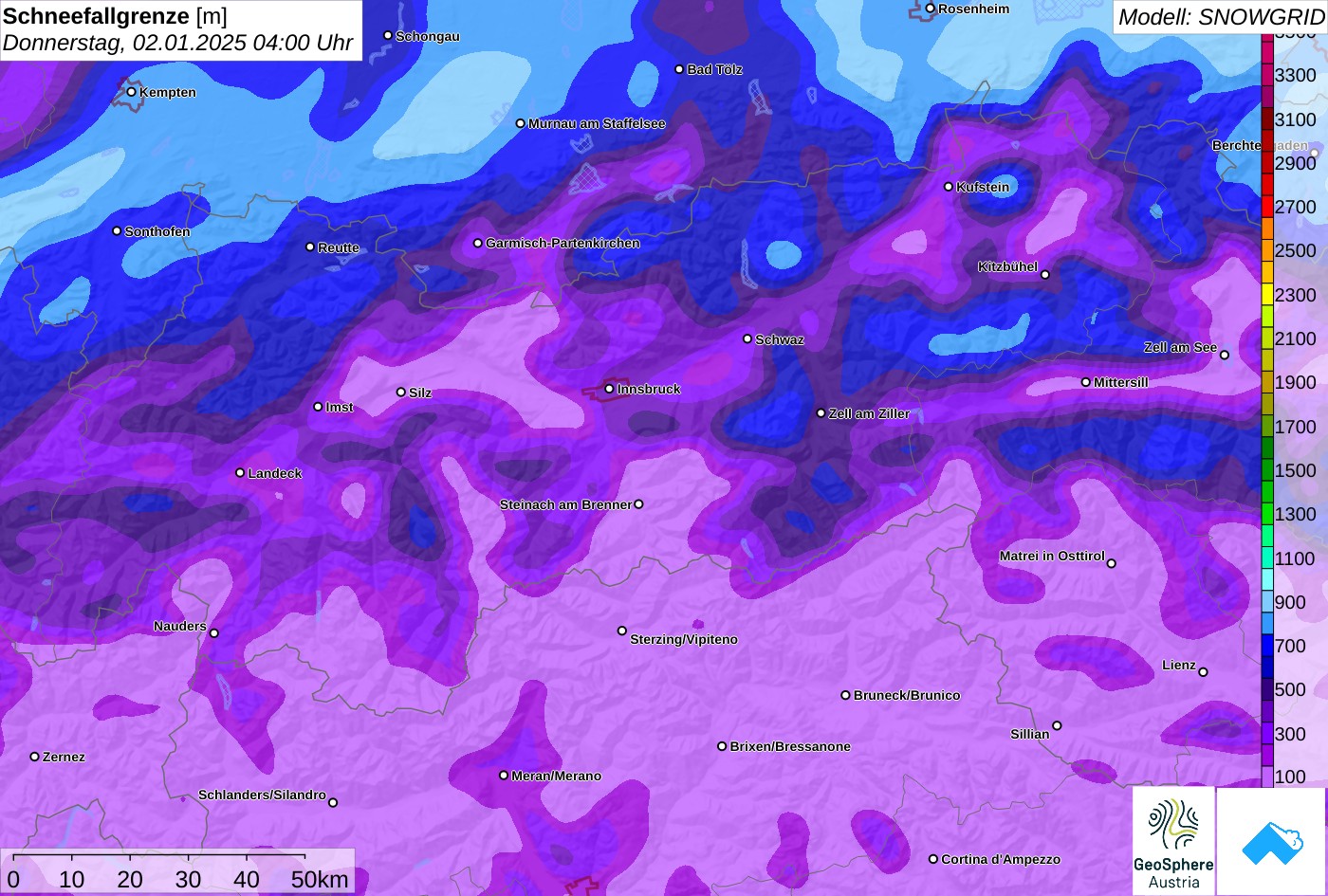Click the "Matrei in Osttirol" label

coord(1052,557)
